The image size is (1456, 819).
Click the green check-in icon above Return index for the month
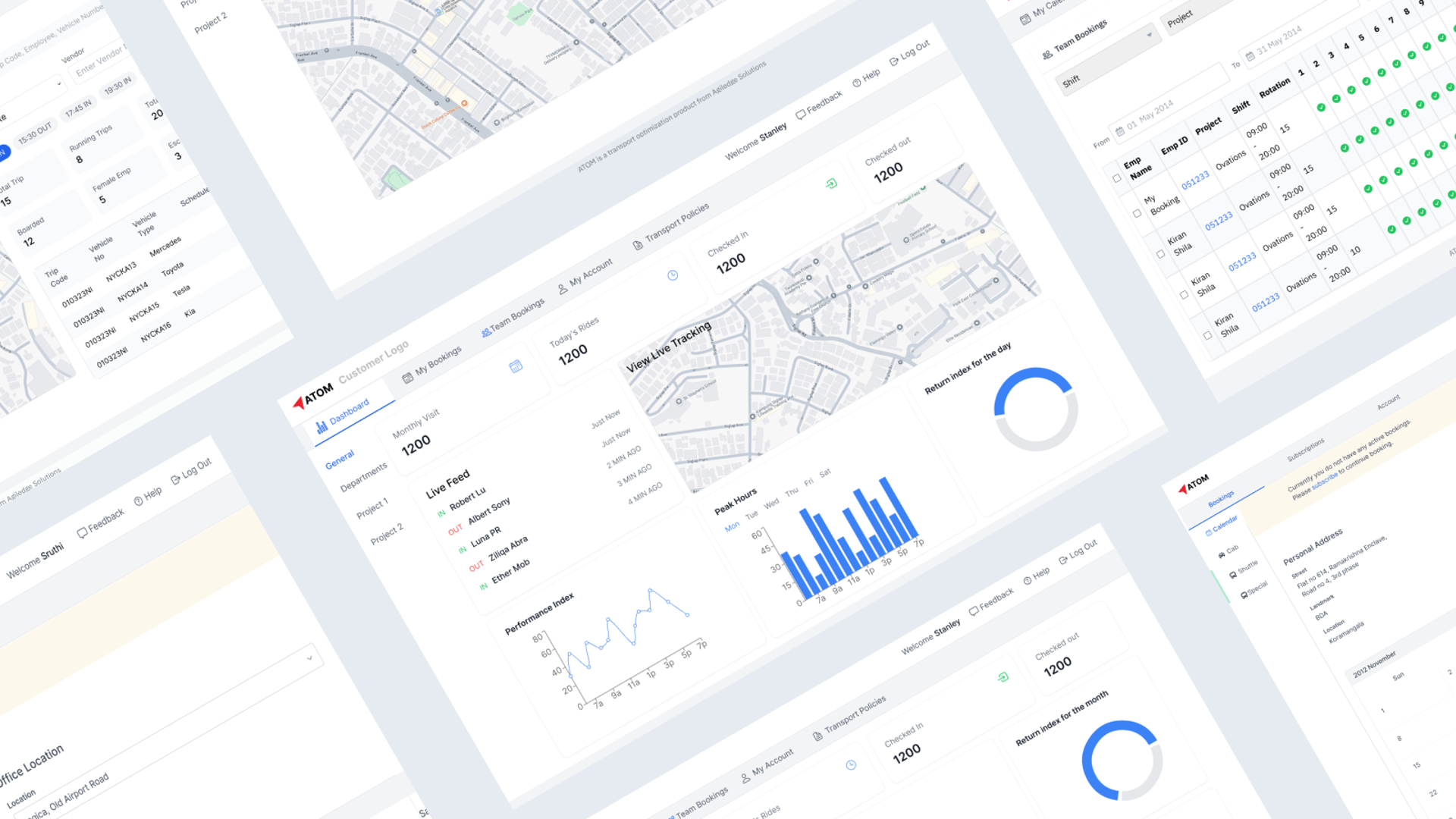click(1003, 676)
